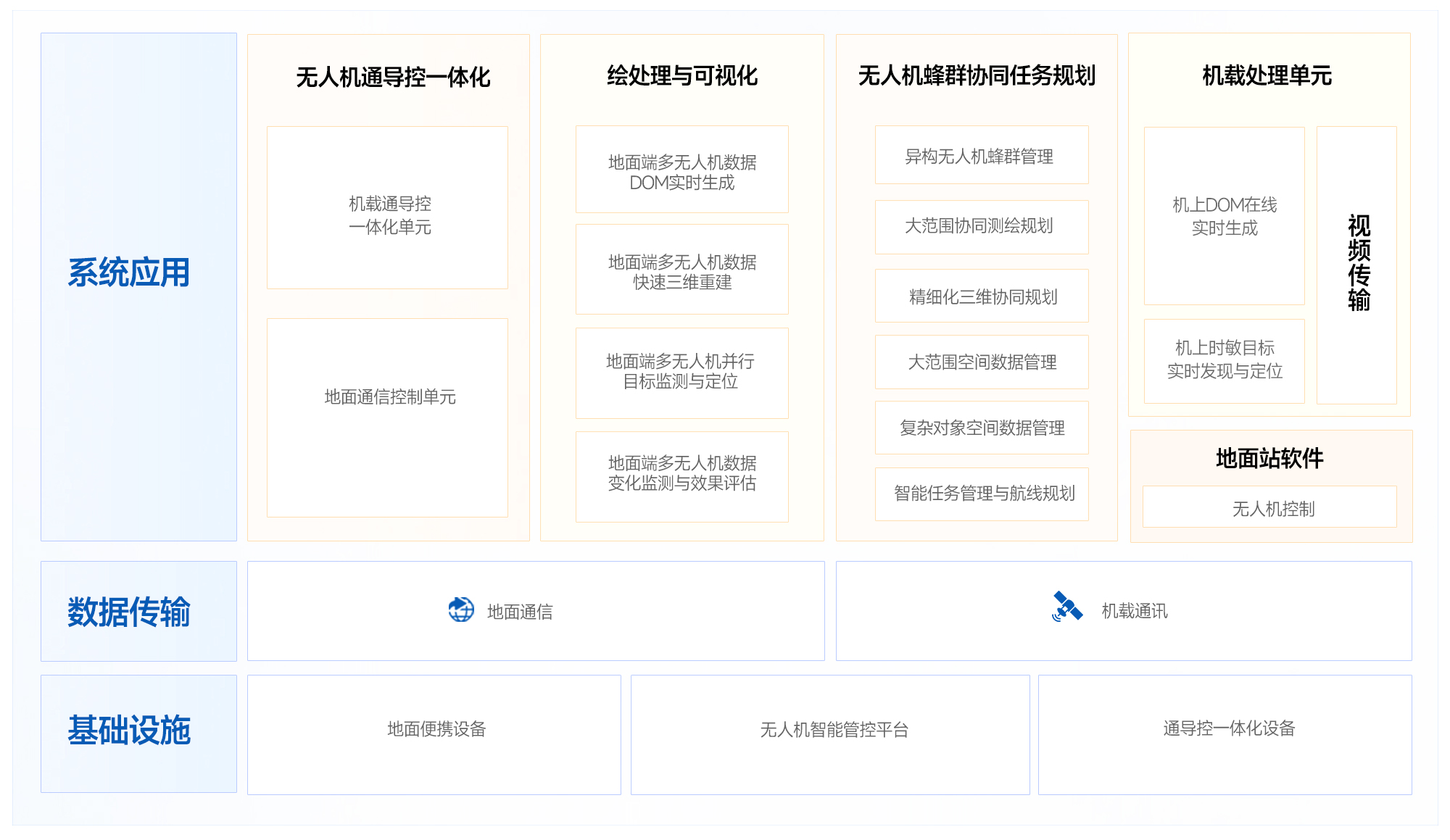Screen dimensions: 1450x840
Task: Click the satellite icon beside 机载通讯
Action: [1066, 607]
